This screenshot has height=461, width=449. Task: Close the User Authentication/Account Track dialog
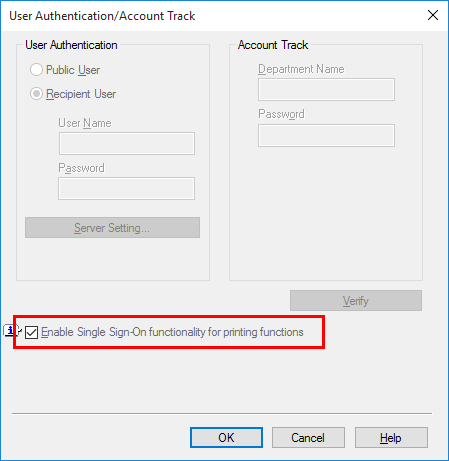[x=433, y=15]
